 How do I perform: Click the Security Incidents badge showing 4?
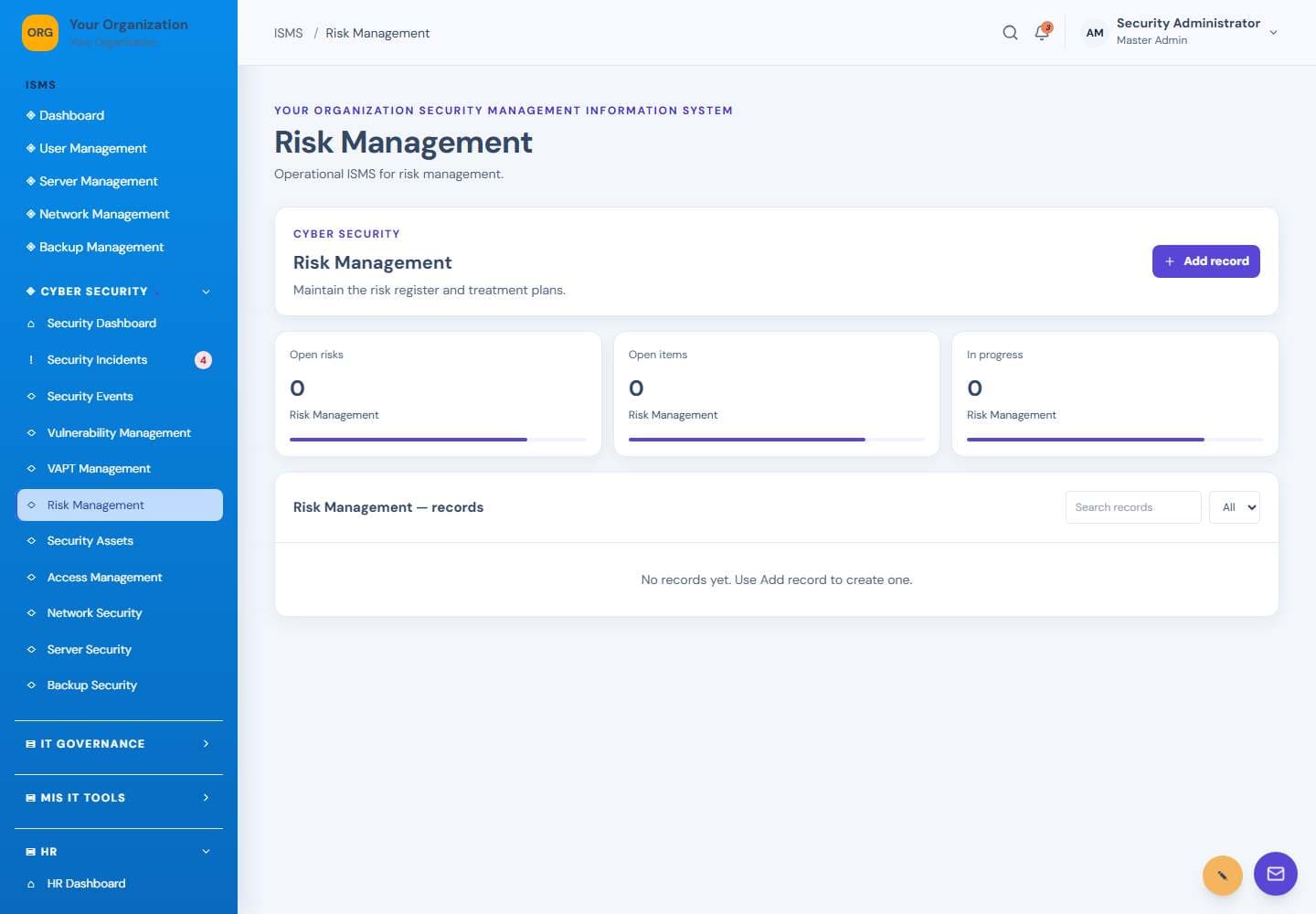coord(203,360)
